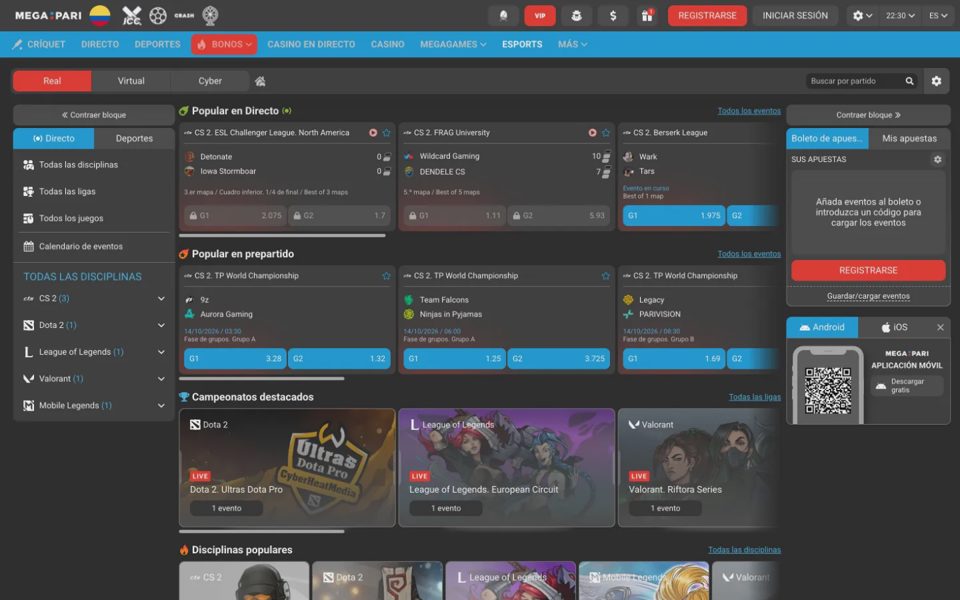Click the search magnifier icon
Image resolution: width=960 pixels, height=600 pixels.
point(910,81)
